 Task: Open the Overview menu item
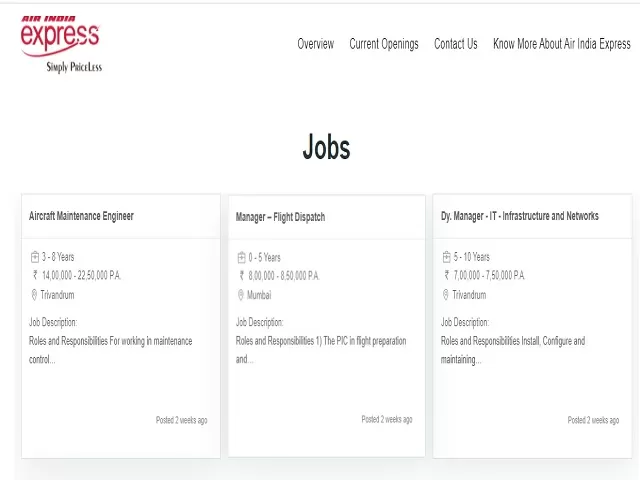coord(316,44)
